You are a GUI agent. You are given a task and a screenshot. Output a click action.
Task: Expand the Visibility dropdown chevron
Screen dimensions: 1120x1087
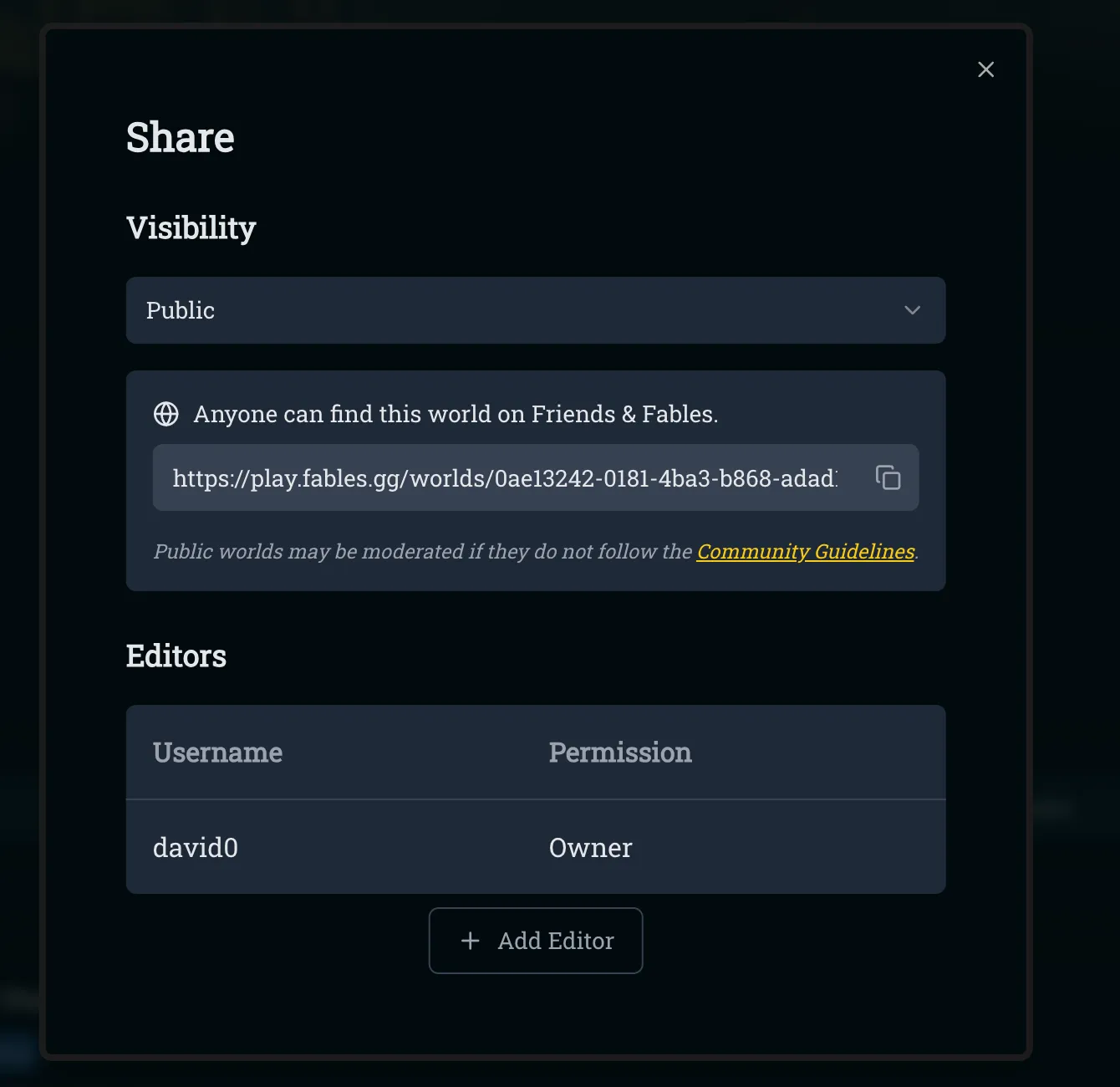pos(912,310)
